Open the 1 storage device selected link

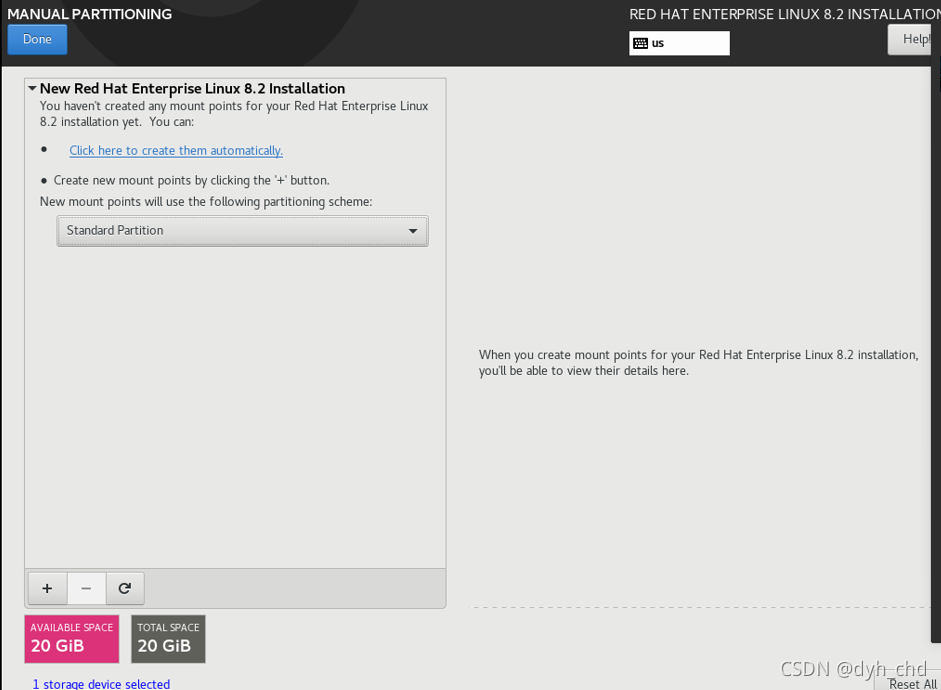[x=101, y=684]
